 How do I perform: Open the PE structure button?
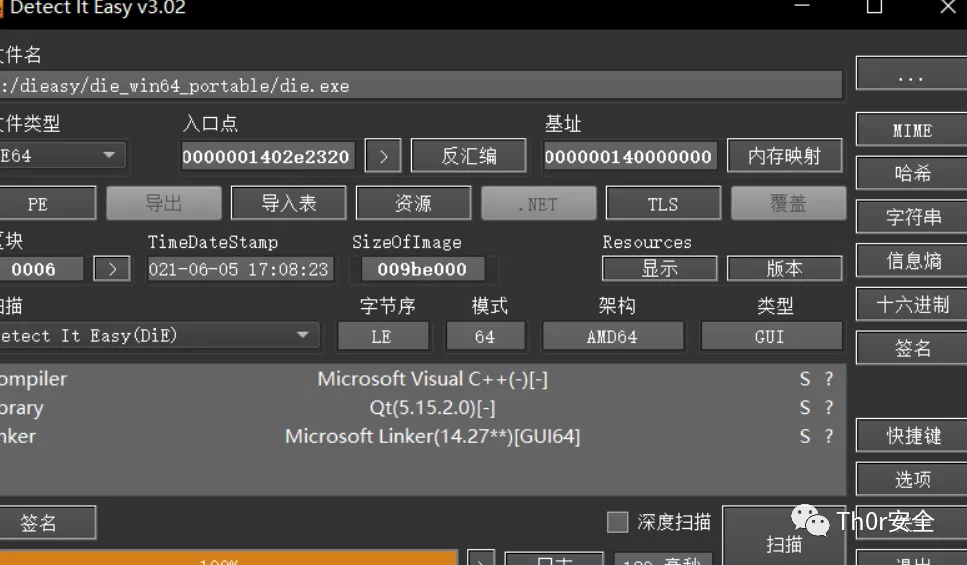(46, 203)
